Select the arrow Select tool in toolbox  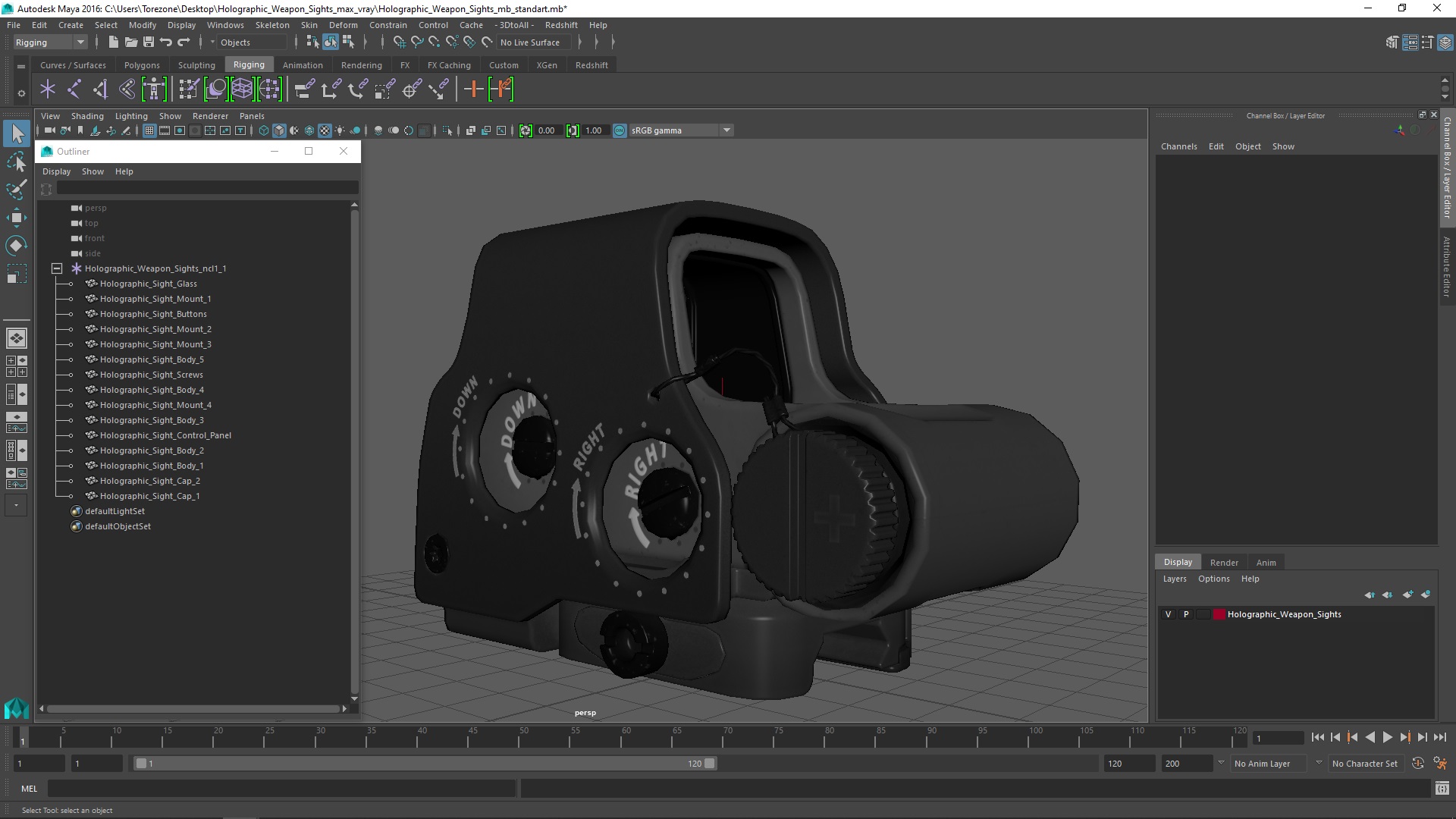point(17,134)
